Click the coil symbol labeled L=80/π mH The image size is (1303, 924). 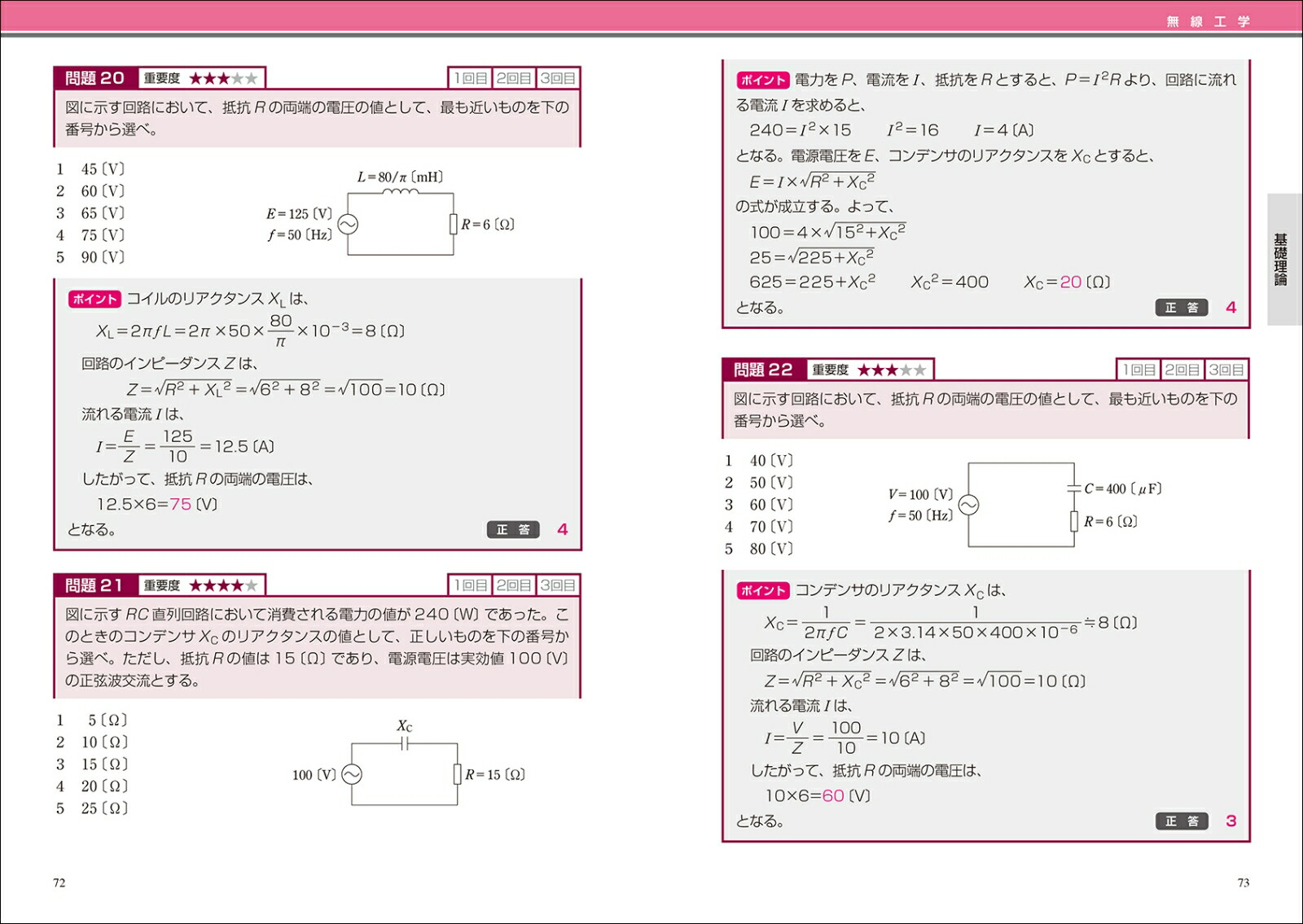(400, 192)
